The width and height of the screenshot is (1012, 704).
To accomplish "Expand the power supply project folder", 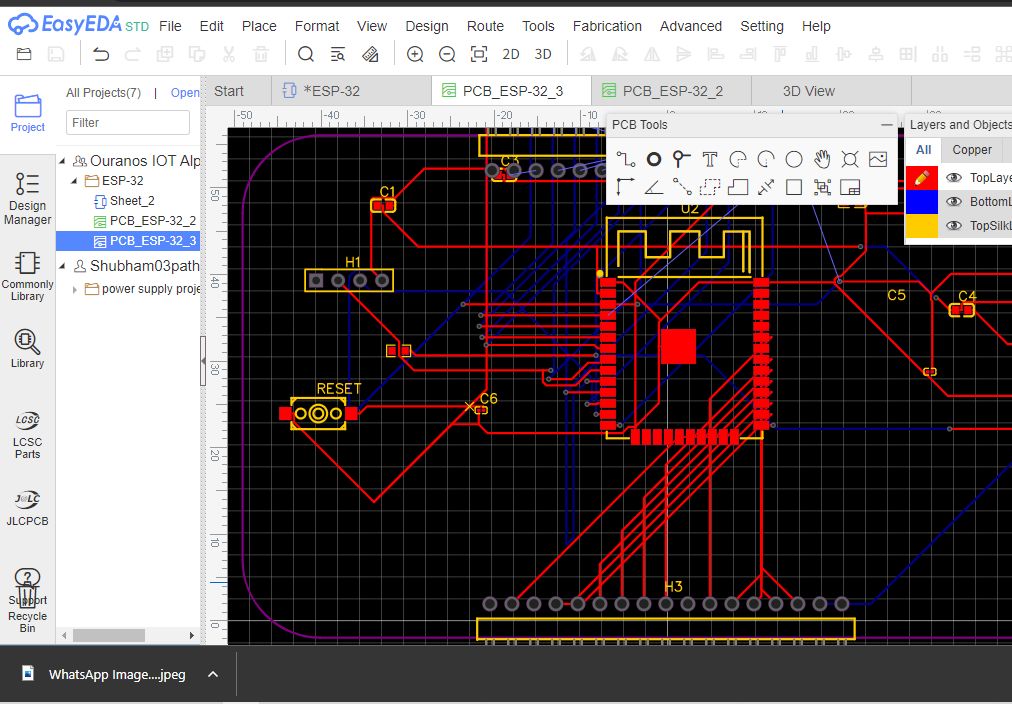I will (76, 289).
